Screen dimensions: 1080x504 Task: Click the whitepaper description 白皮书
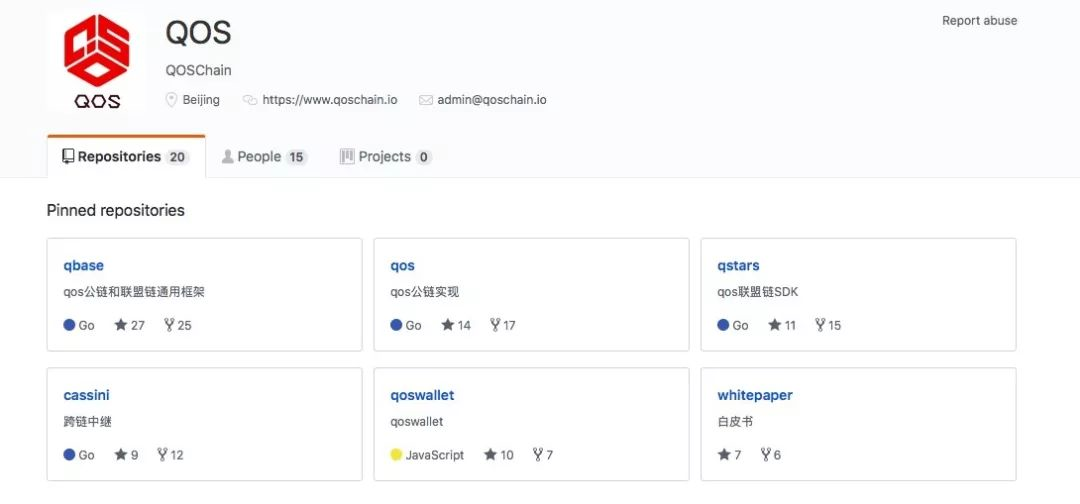coord(735,421)
